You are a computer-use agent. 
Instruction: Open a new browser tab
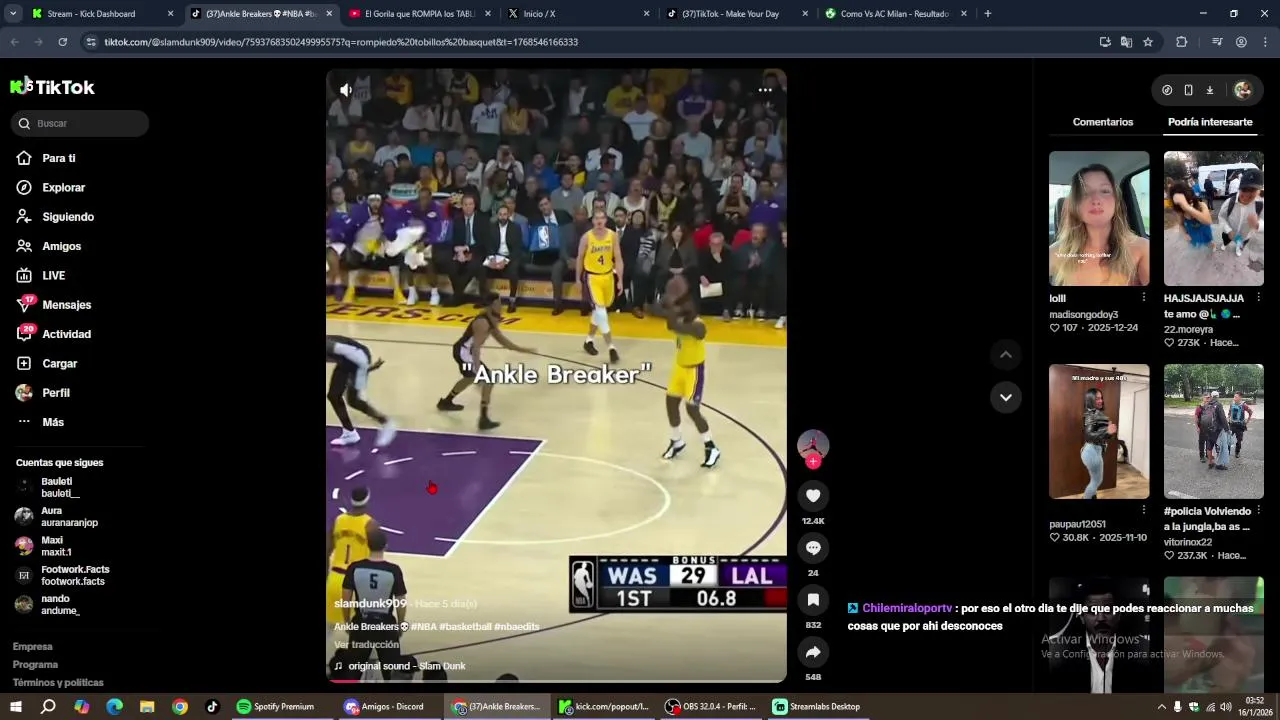click(x=988, y=14)
